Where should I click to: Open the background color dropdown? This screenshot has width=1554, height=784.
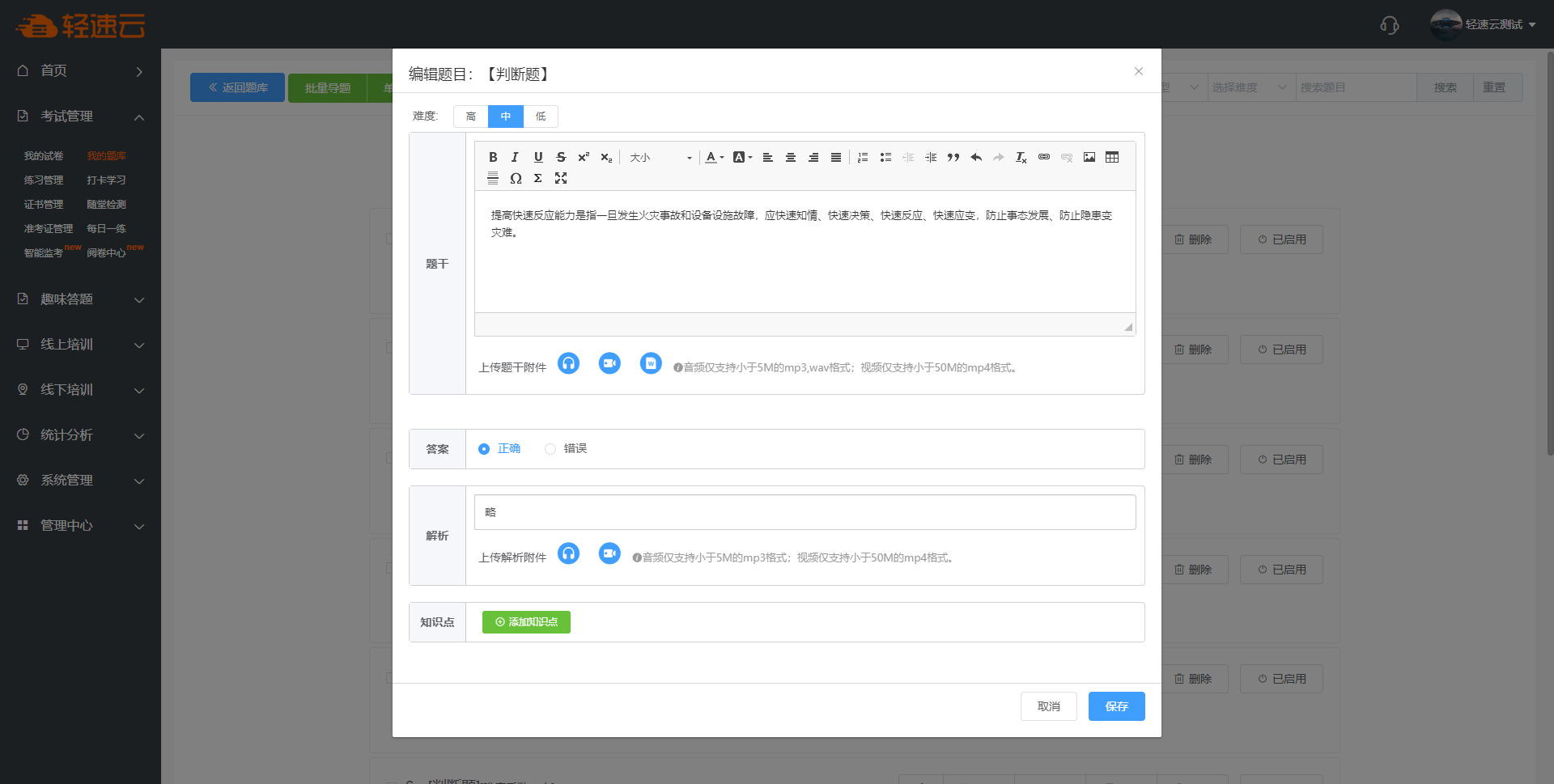point(742,157)
